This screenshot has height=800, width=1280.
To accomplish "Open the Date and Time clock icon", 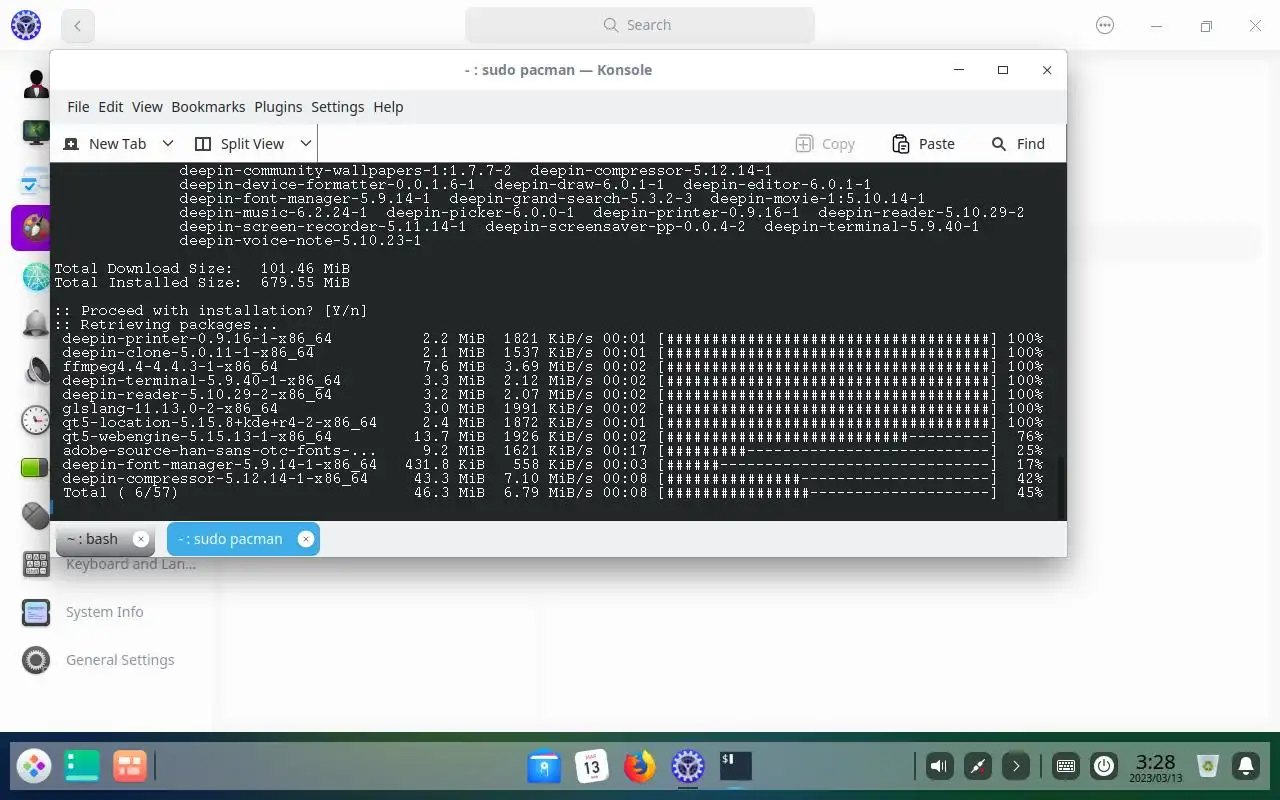I will click(36, 419).
